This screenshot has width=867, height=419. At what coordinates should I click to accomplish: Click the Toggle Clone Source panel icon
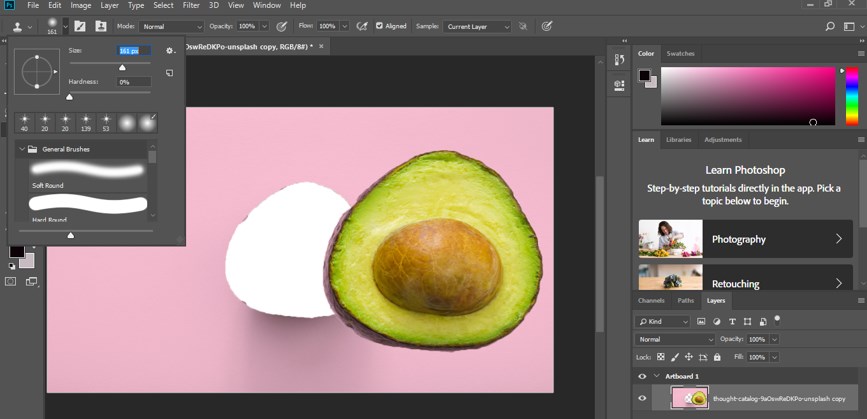pos(102,26)
